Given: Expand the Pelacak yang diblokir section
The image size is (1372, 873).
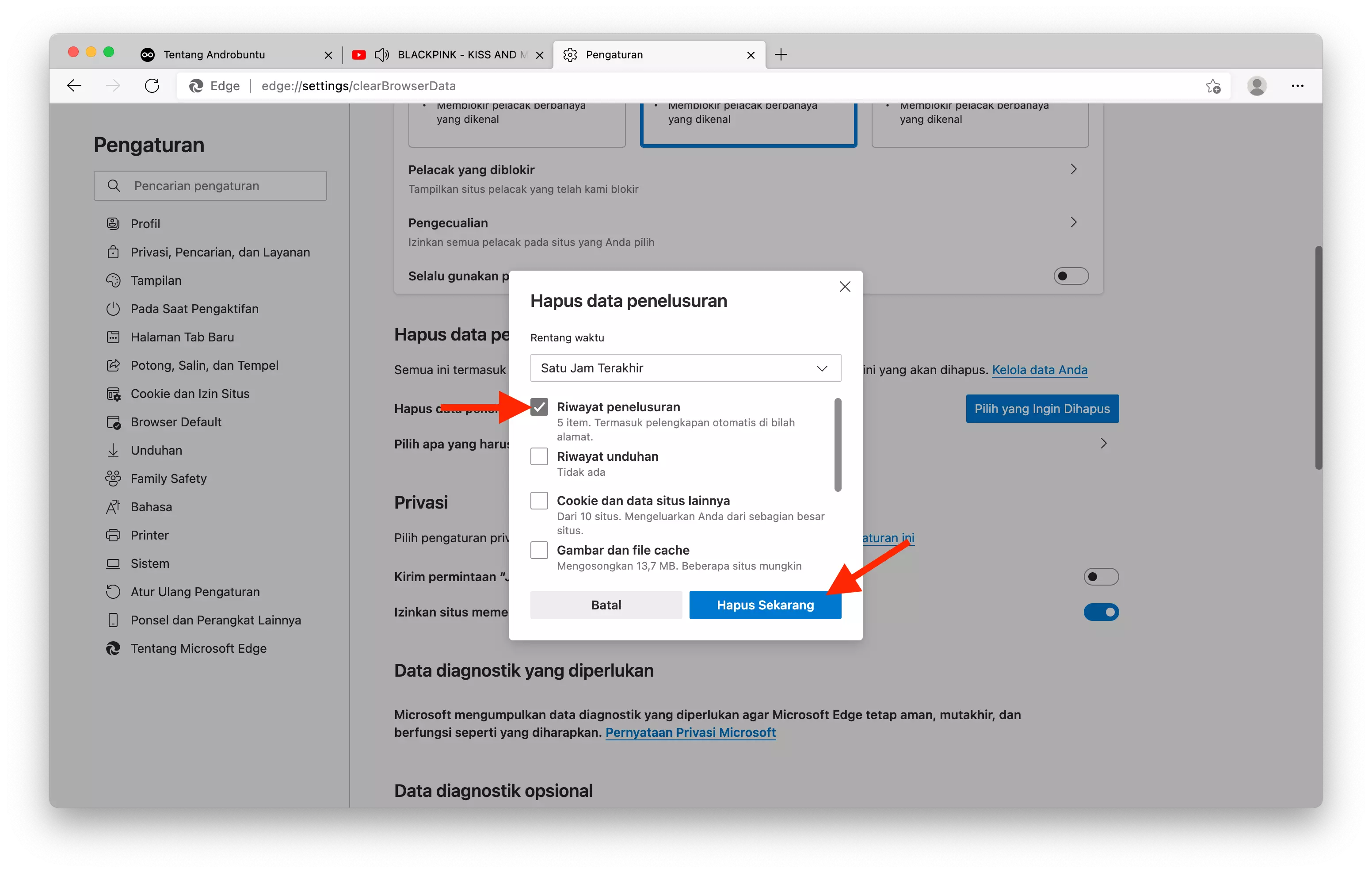Looking at the screenshot, I should [x=1074, y=169].
